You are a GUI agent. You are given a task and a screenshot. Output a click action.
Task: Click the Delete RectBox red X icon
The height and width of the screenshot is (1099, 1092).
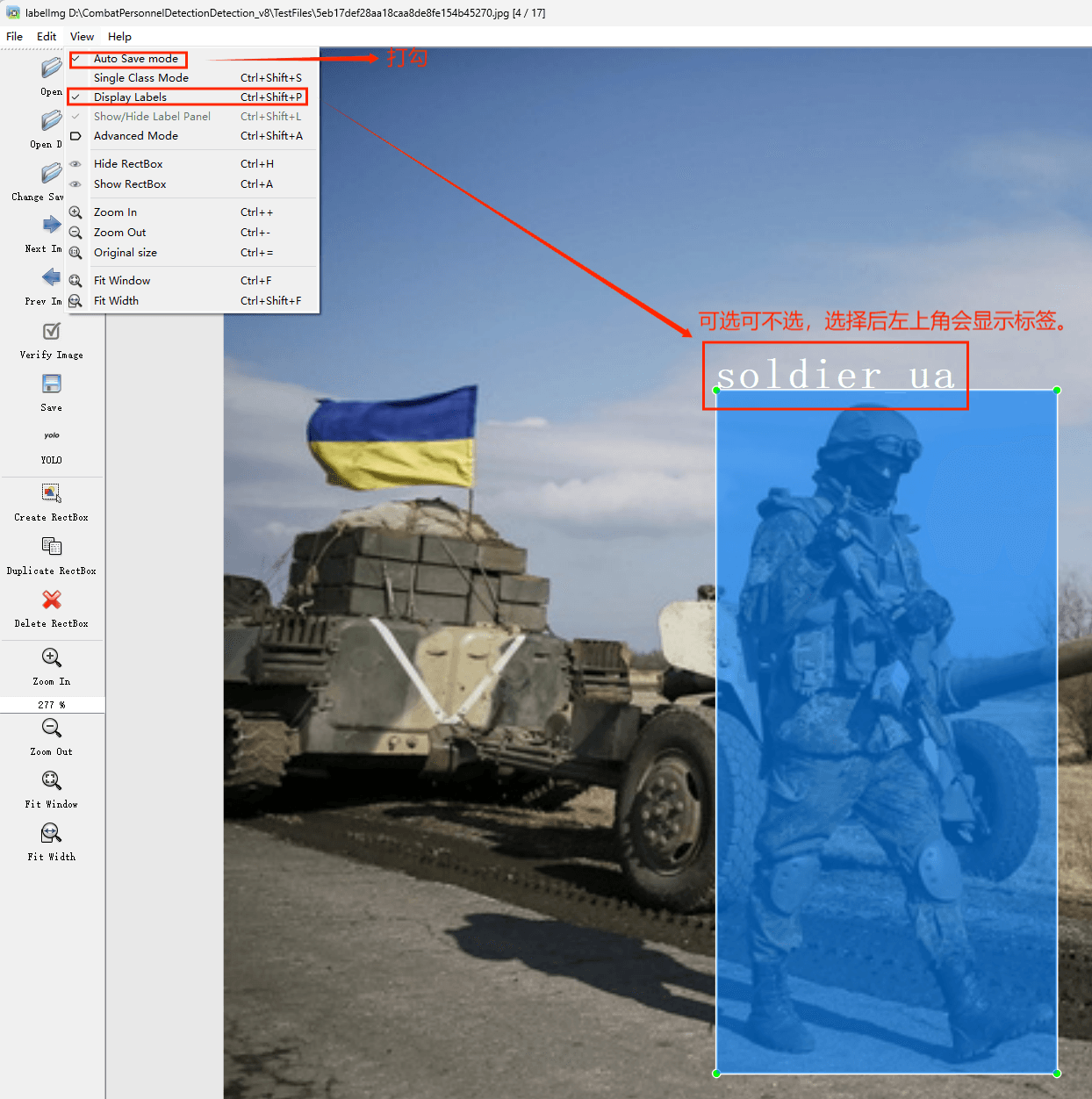(x=51, y=600)
